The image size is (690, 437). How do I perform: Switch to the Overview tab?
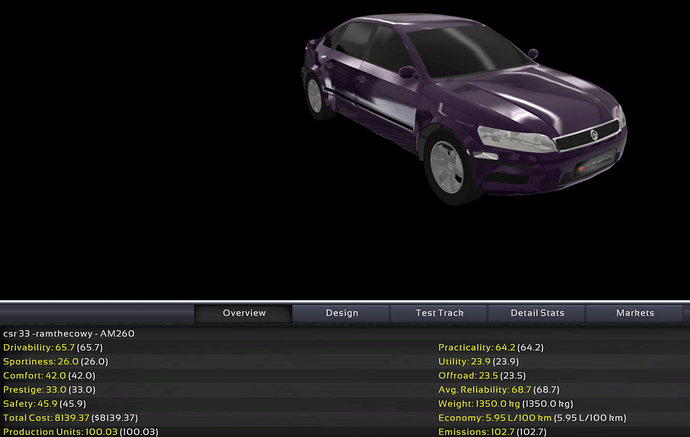coord(244,313)
